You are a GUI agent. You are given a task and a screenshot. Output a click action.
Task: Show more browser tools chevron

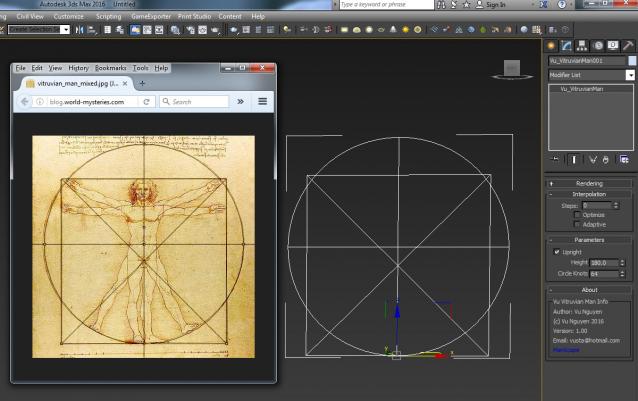240,101
